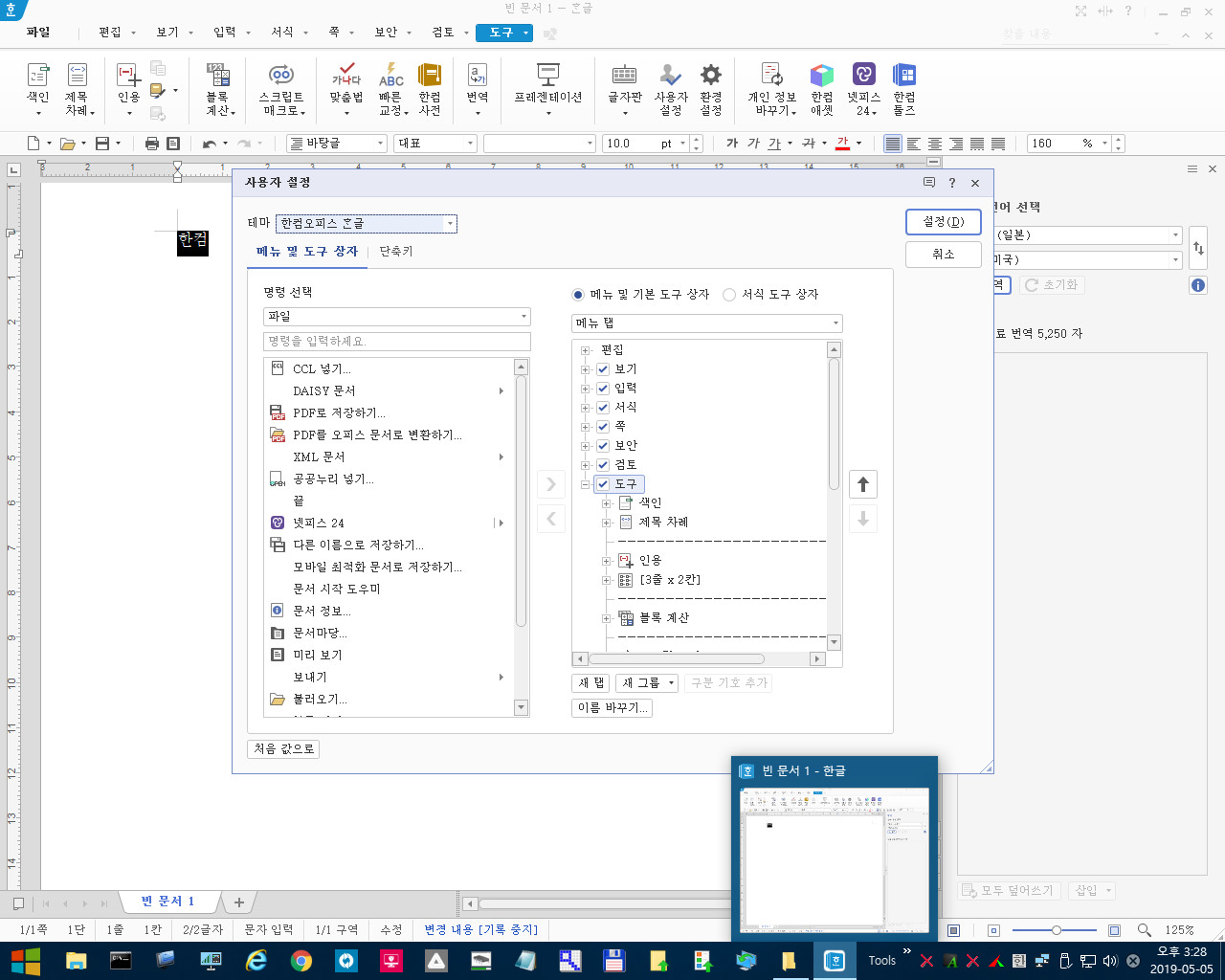The height and width of the screenshot is (980, 1225).
Task: Uncheck the 검토 menu checkbox
Action: click(603, 465)
